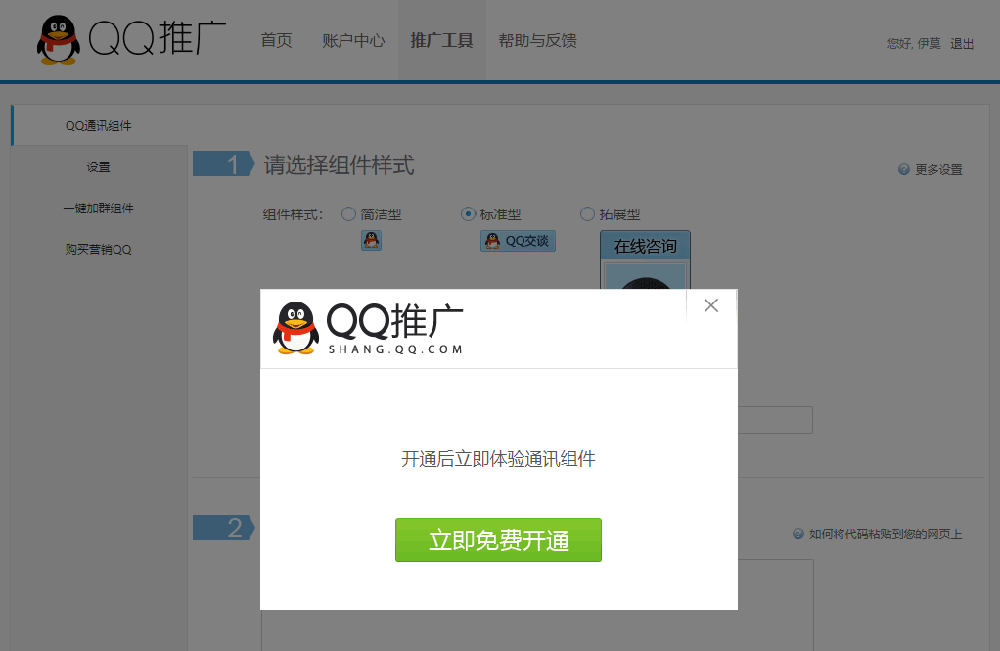Select the 简洁型 component style
The image size is (1000, 651).
[x=347, y=214]
